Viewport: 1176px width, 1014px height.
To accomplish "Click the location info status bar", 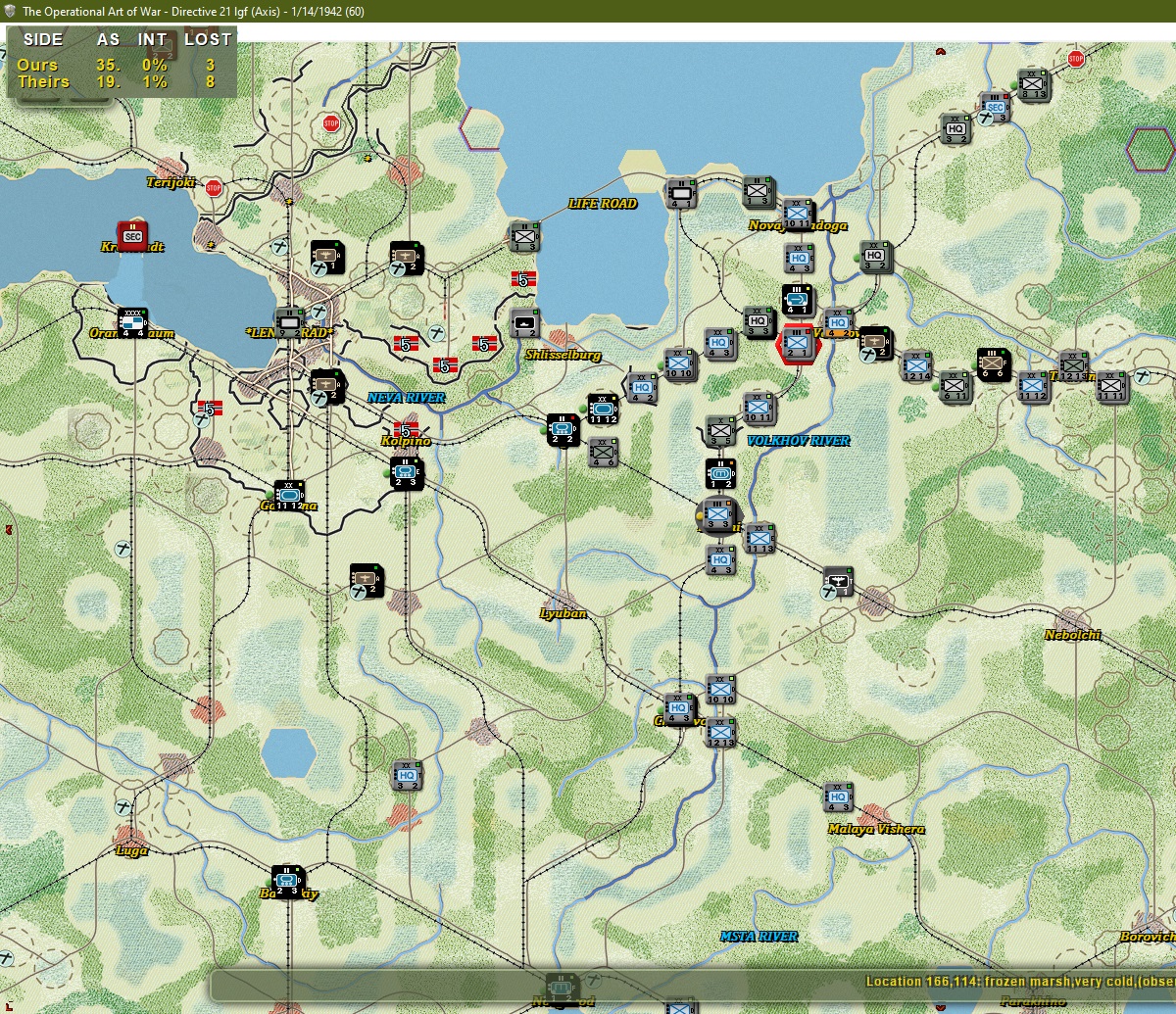I will (693, 982).
